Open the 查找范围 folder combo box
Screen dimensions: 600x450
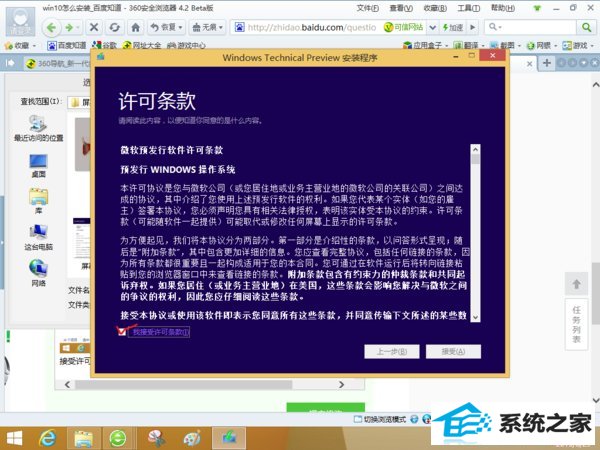click(x=80, y=102)
